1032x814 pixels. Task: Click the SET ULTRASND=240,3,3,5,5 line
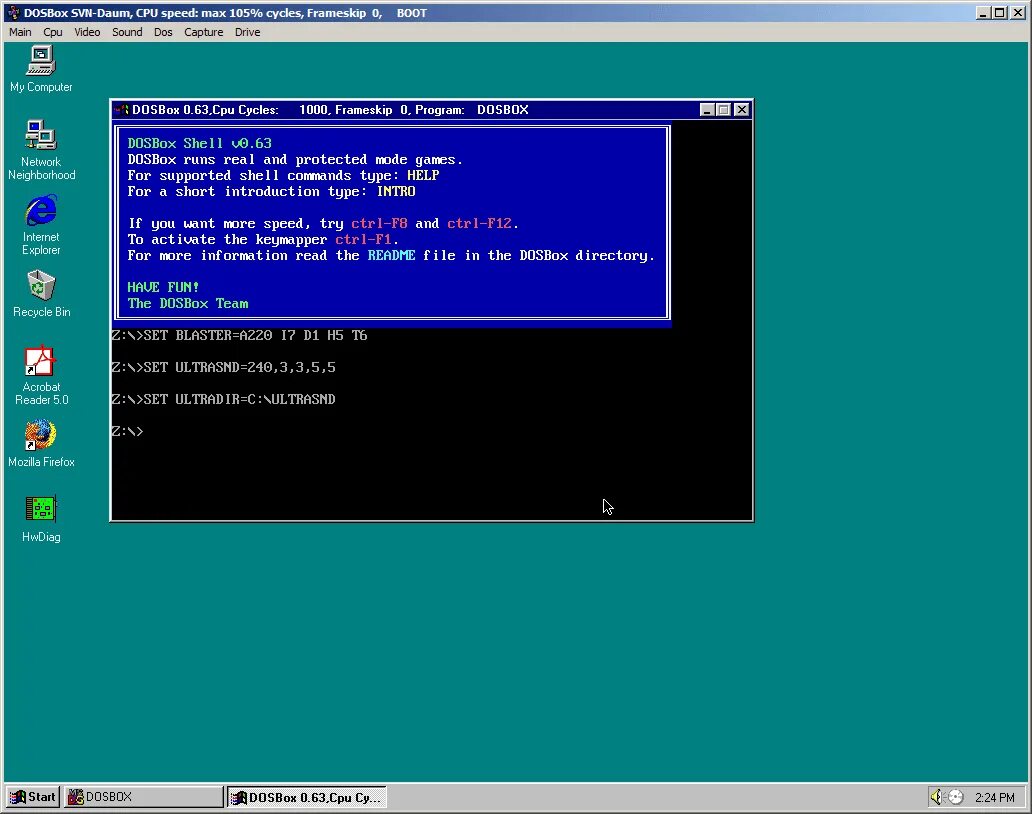[224, 367]
